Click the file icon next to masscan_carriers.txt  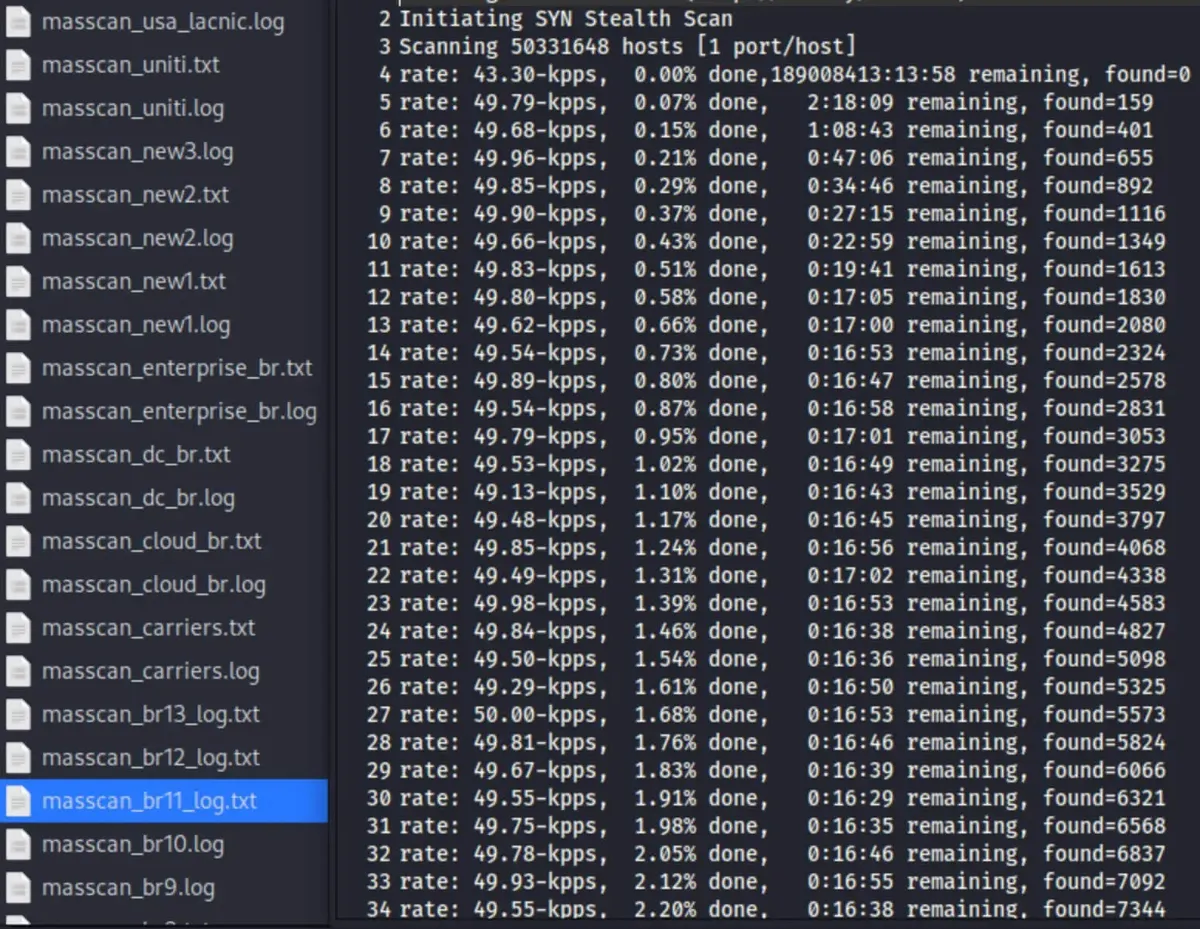[19, 628]
